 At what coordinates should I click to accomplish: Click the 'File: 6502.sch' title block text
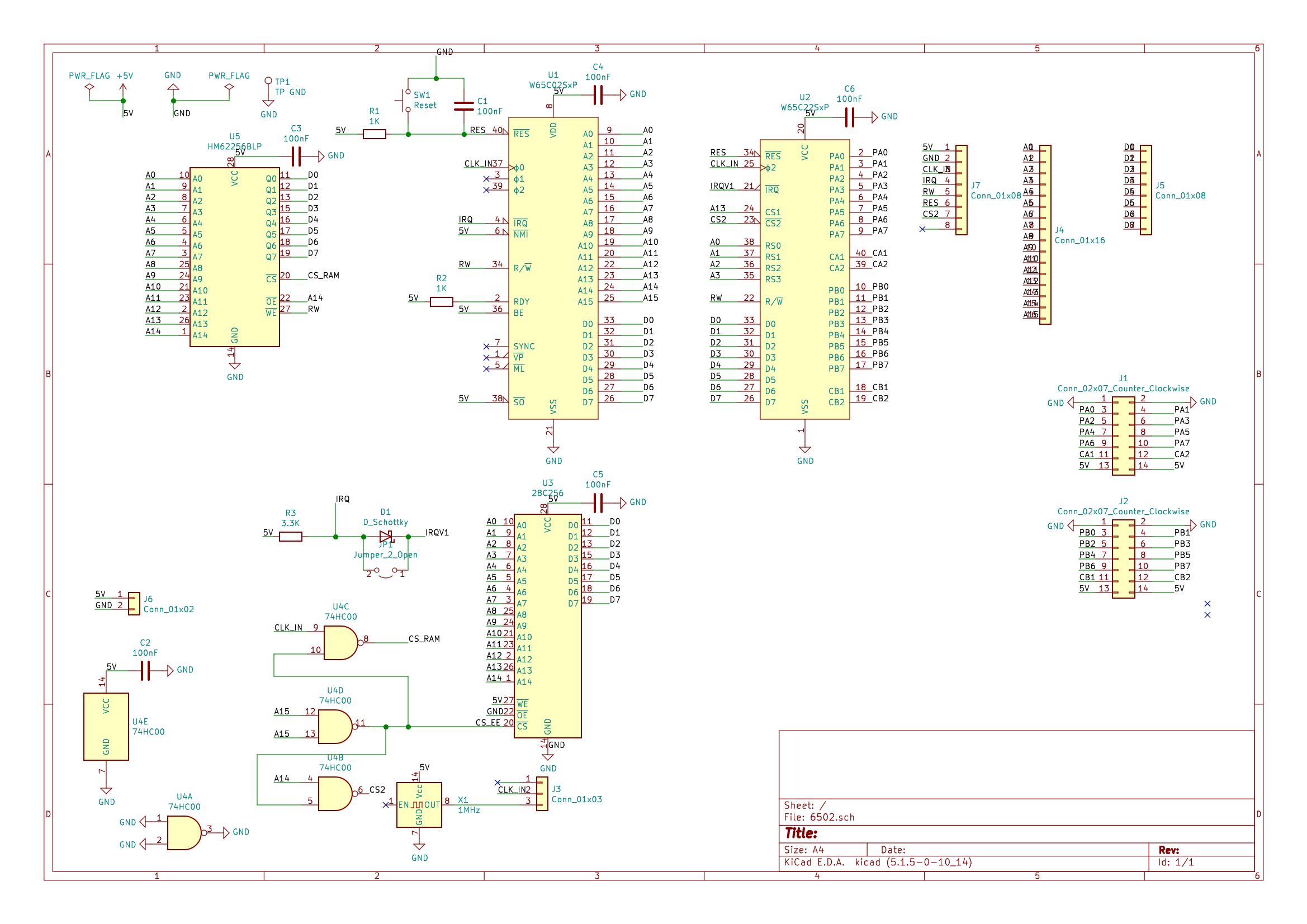(818, 817)
